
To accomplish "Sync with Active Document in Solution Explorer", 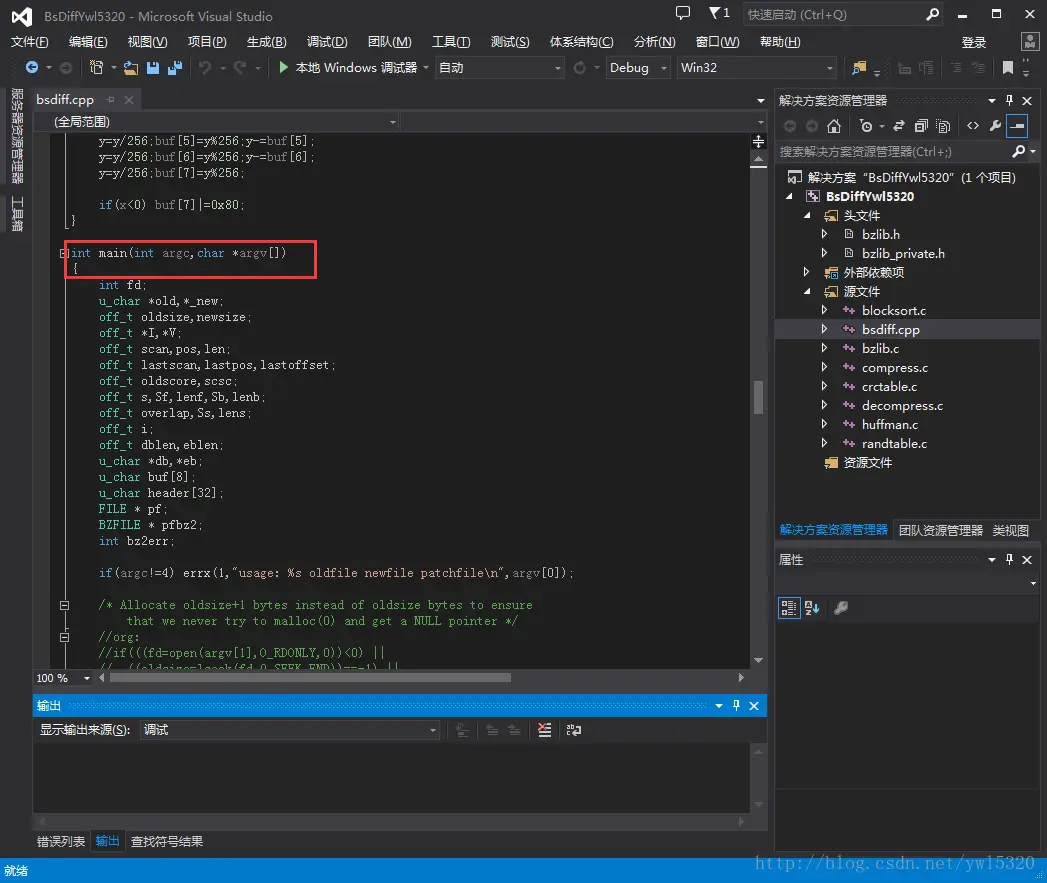I will click(x=899, y=126).
